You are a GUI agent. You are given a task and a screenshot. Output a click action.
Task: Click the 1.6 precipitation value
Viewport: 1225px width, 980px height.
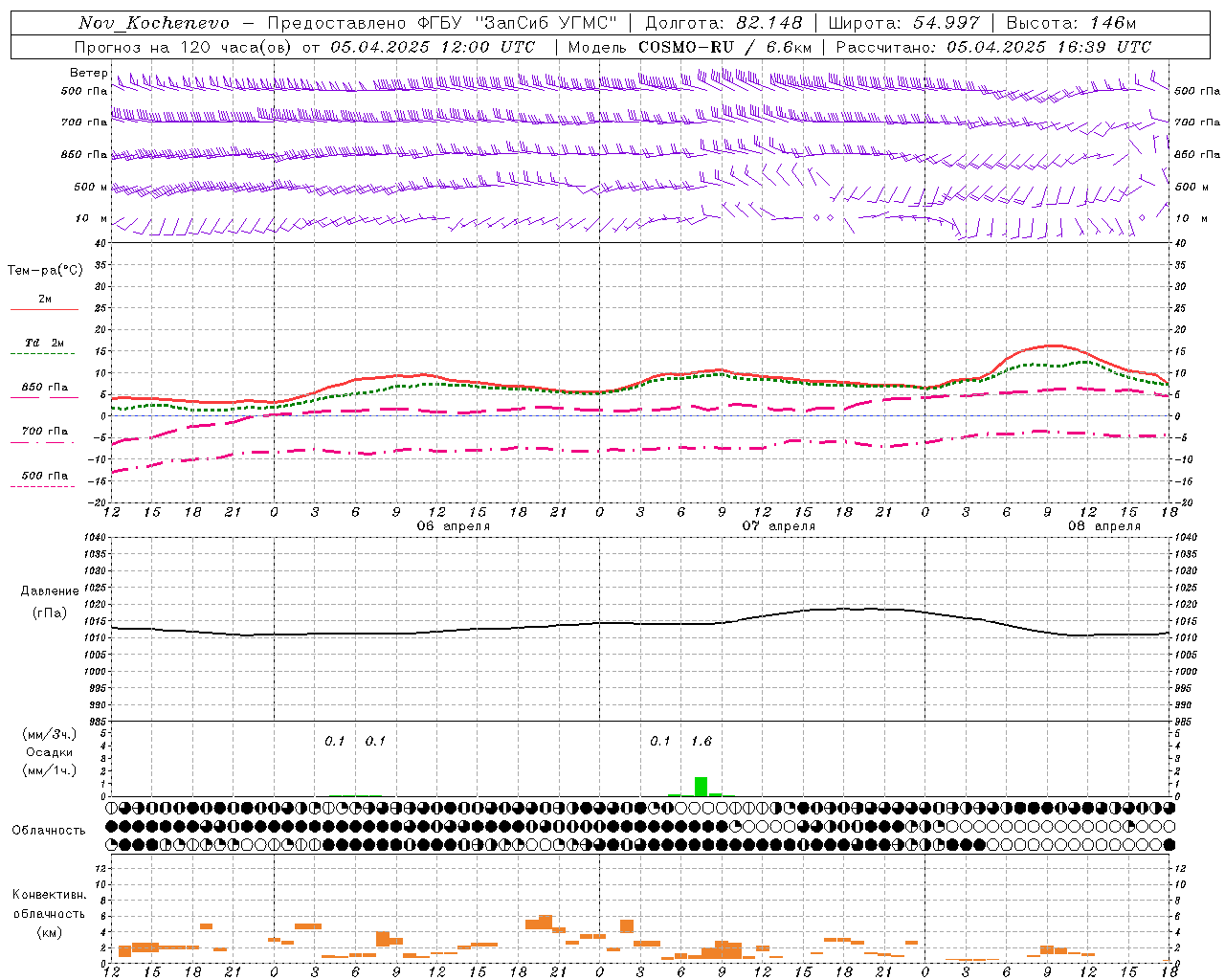[x=701, y=742]
